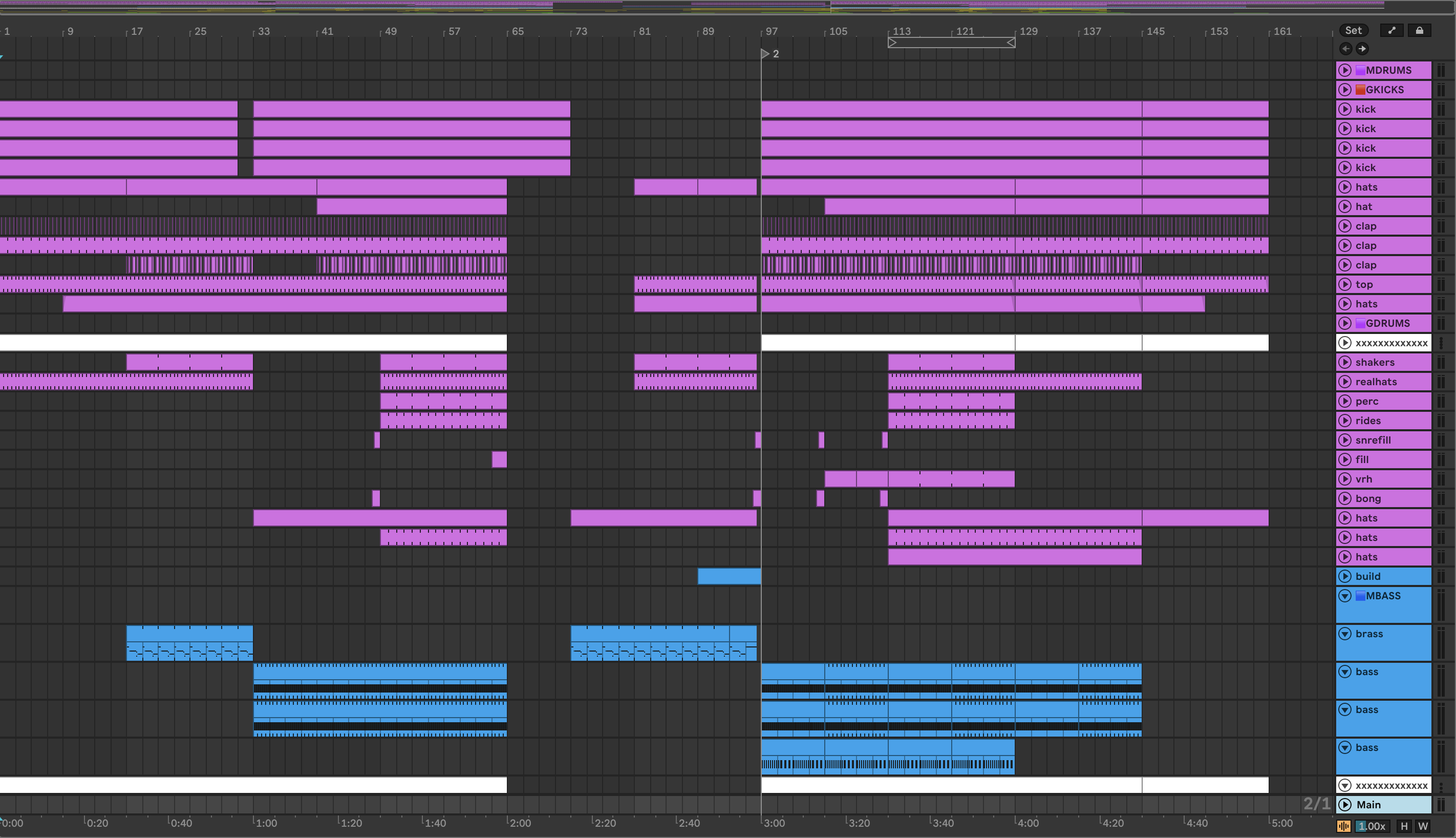The width and height of the screenshot is (1456, 838).
Task: Unfold the GDRUMS group track
Action: coord(1345,323)
